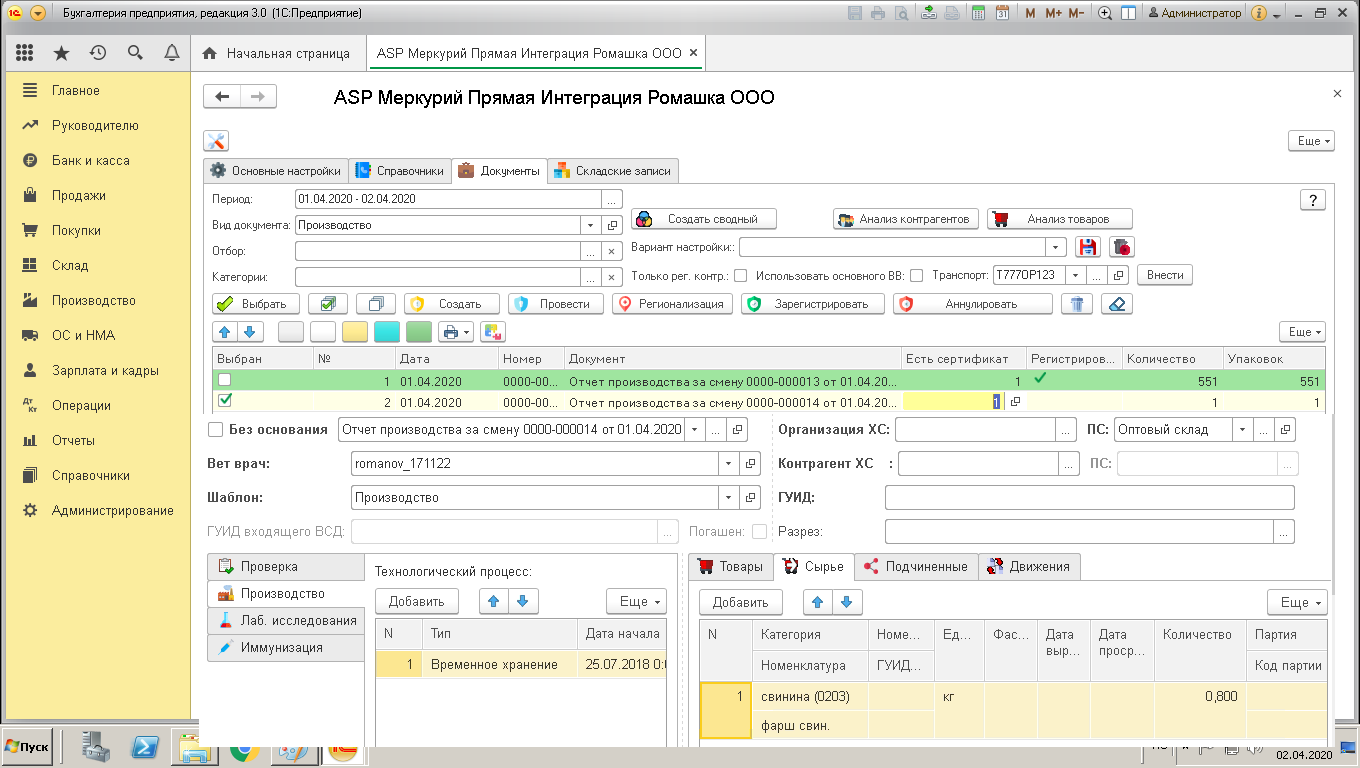This screenshot has height=768, width=1360.
Task: Click the ГУИД input field
Action: 1089,497
